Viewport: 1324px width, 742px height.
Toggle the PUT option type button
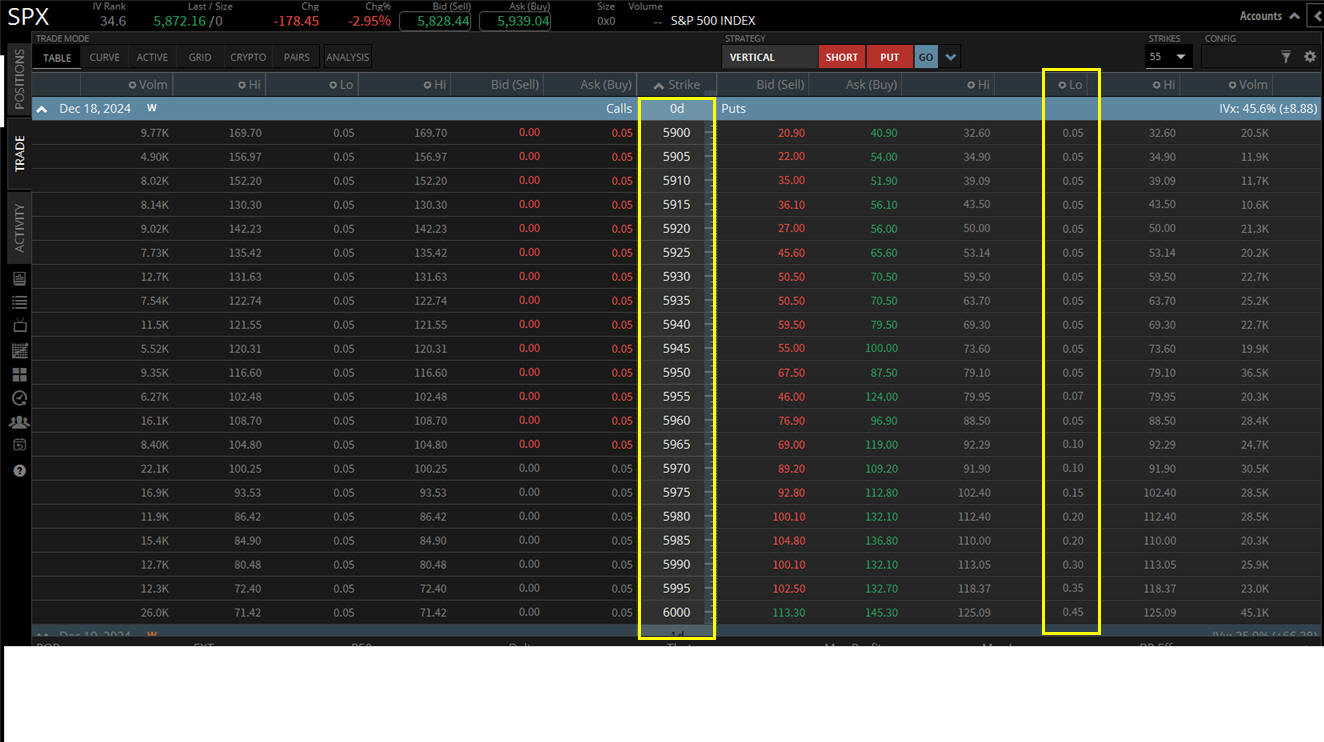coord(889,57)
